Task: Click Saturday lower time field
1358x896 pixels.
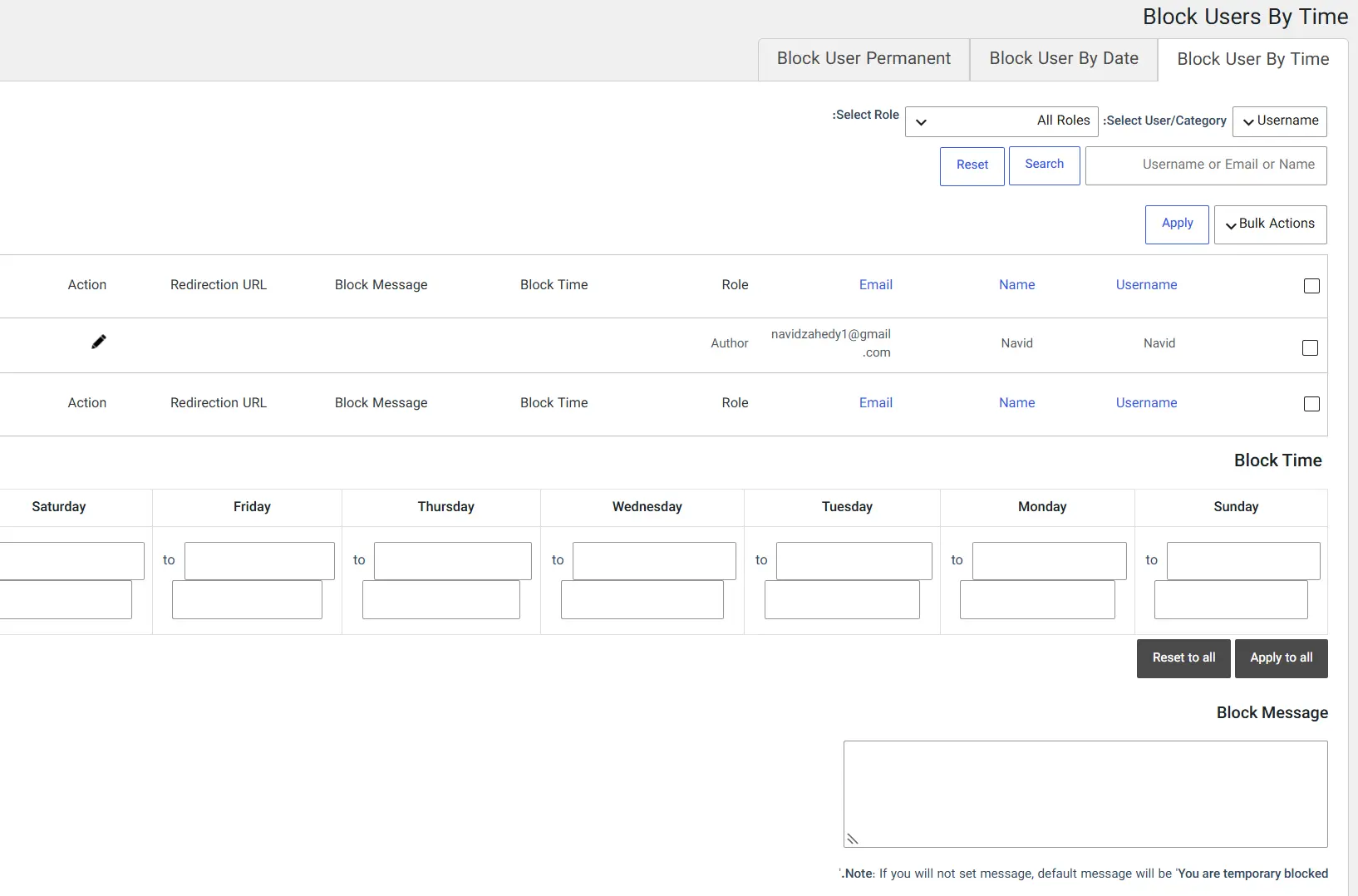Action: tap(66, 599)
